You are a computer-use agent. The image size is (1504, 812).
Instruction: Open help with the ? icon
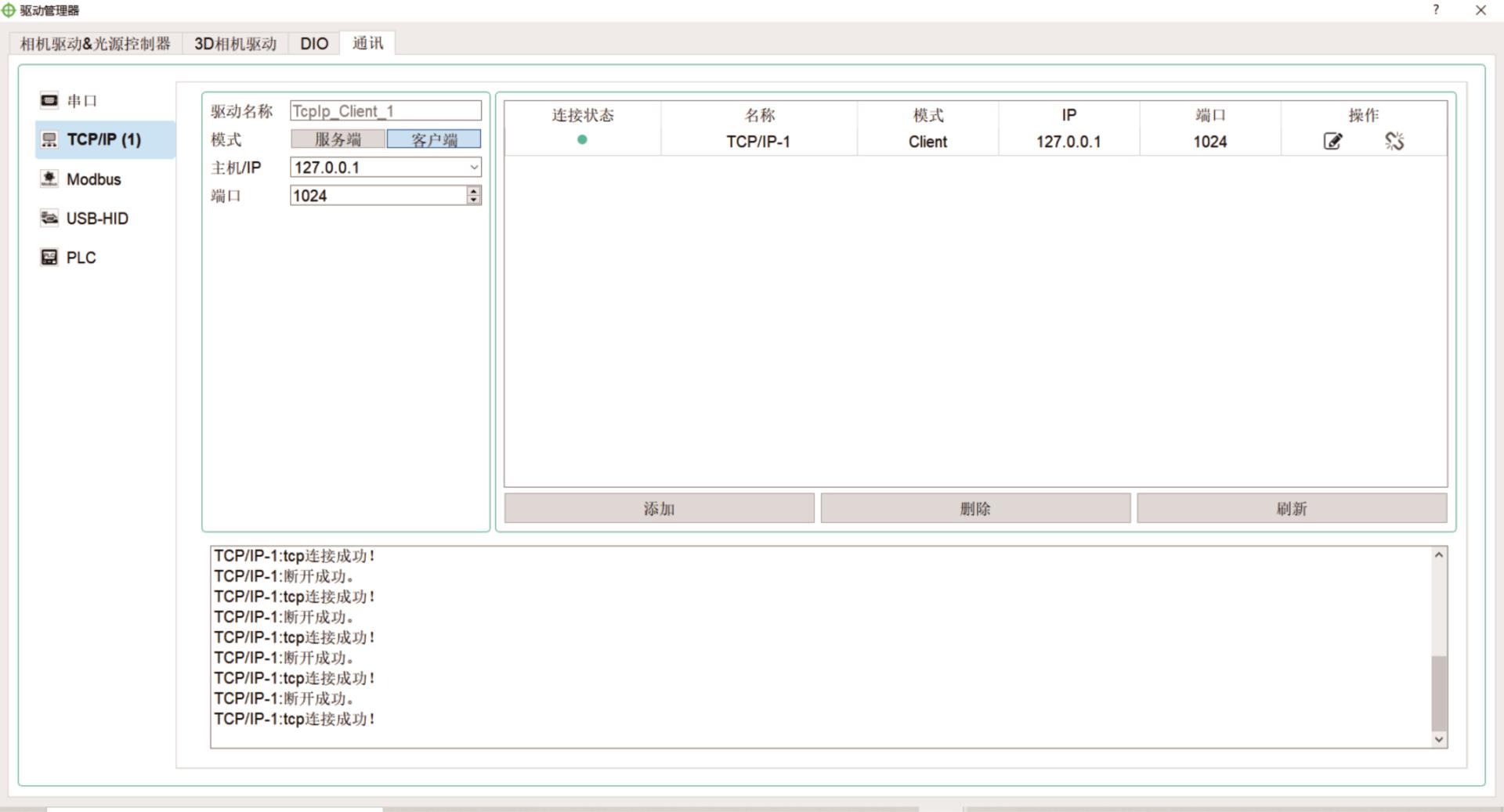1436,10
